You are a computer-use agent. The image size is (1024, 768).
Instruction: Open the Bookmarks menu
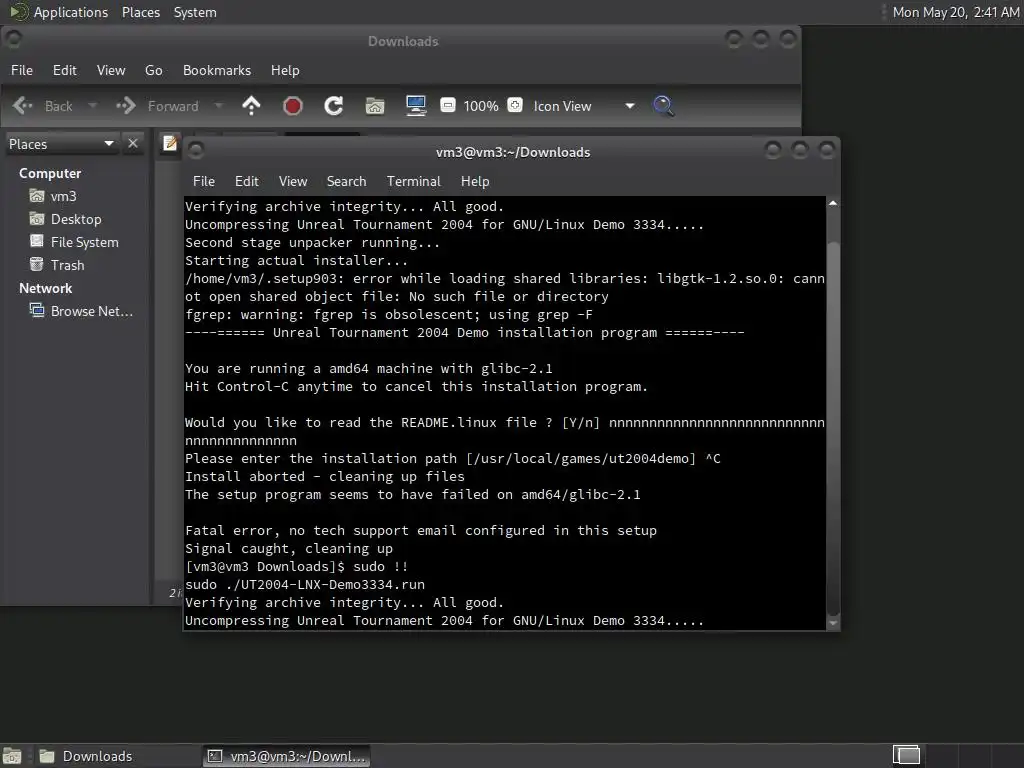coord(217,70)
